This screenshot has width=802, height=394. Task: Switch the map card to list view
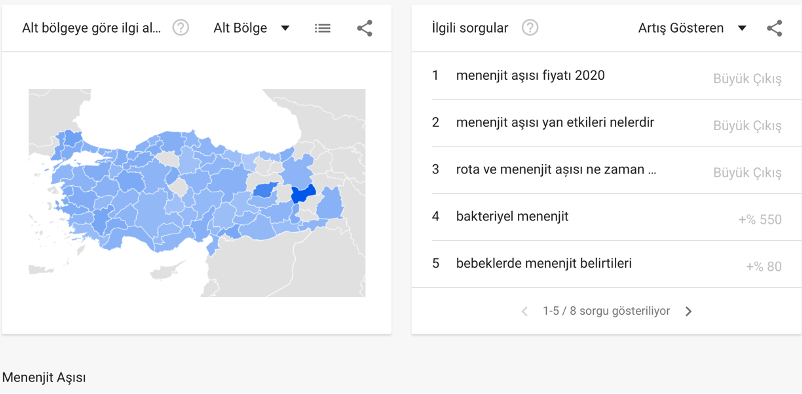(322, 28)
